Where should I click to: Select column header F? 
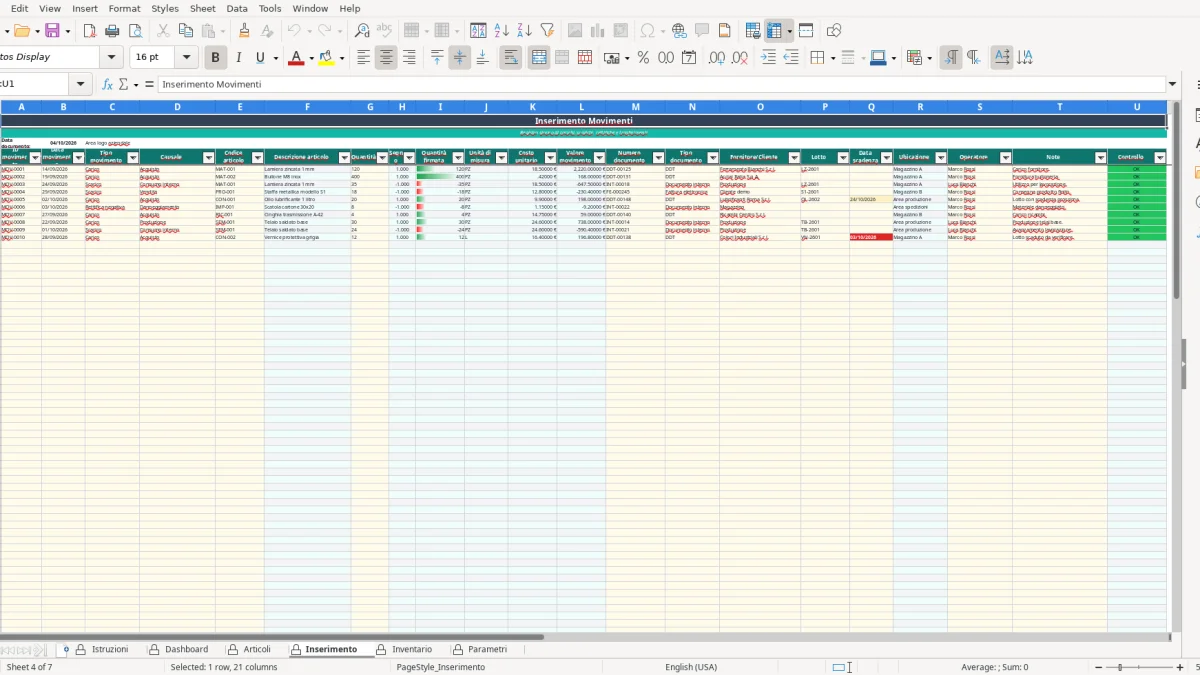tap(307, 106)
